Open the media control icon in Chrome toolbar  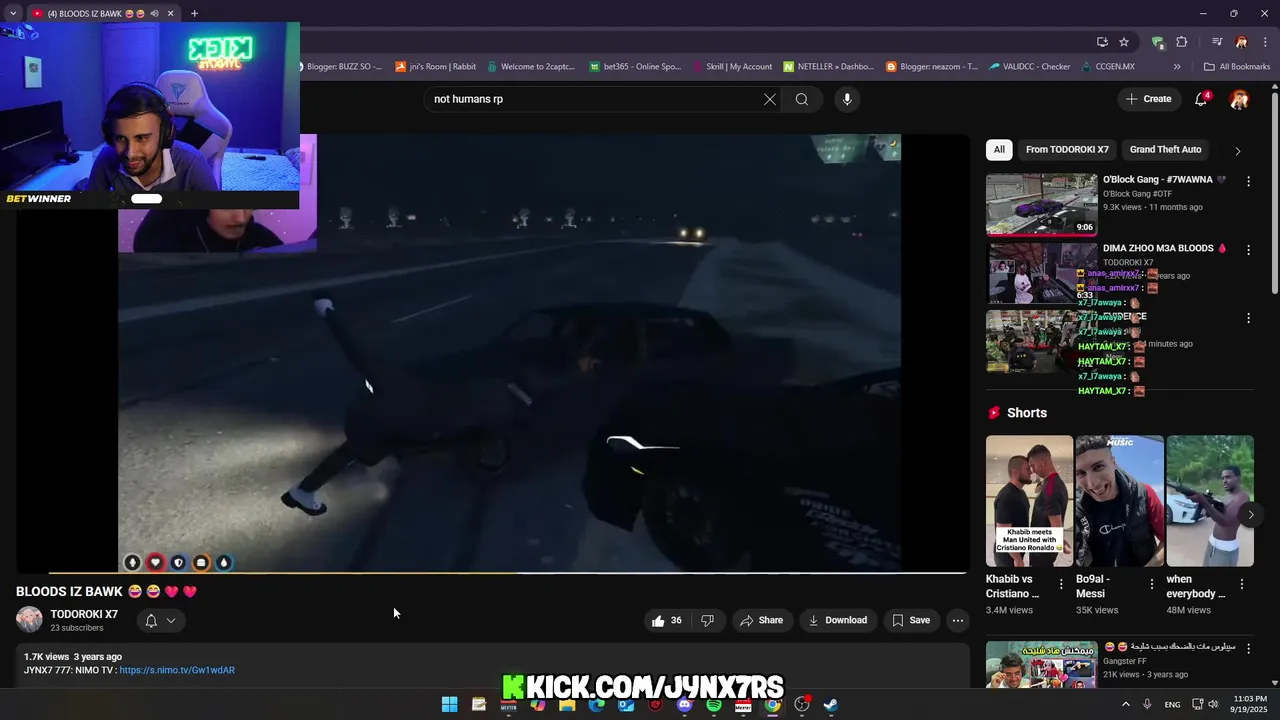(x=1217, y=42)
